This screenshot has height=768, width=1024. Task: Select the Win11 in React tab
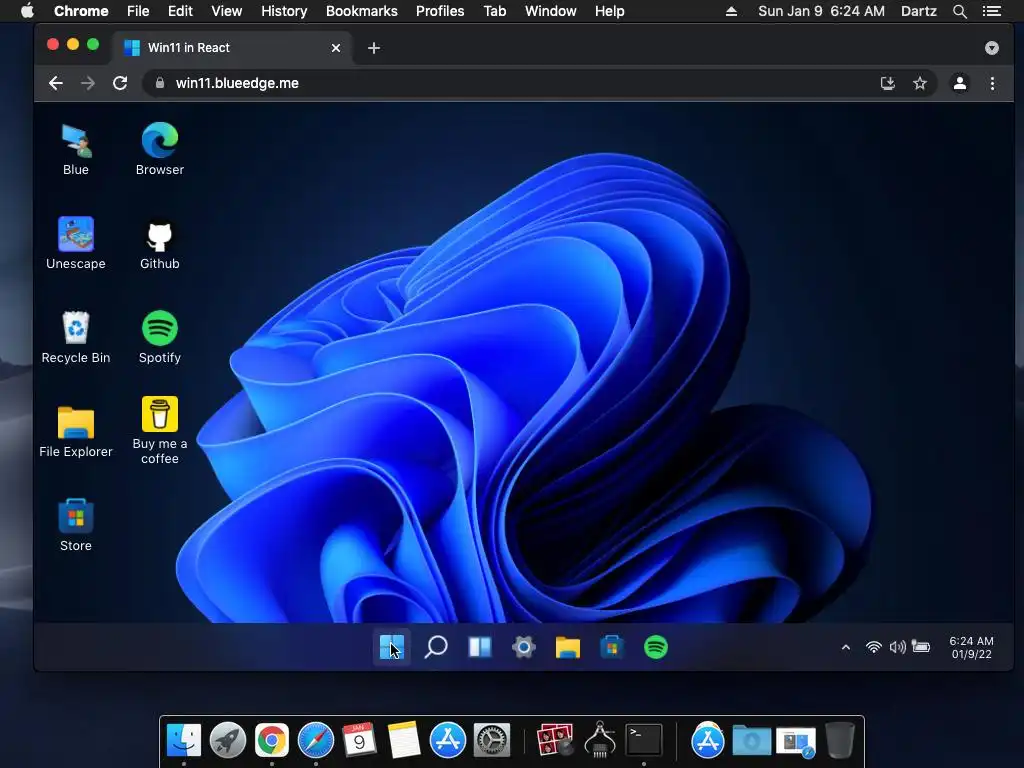[232, 48]
